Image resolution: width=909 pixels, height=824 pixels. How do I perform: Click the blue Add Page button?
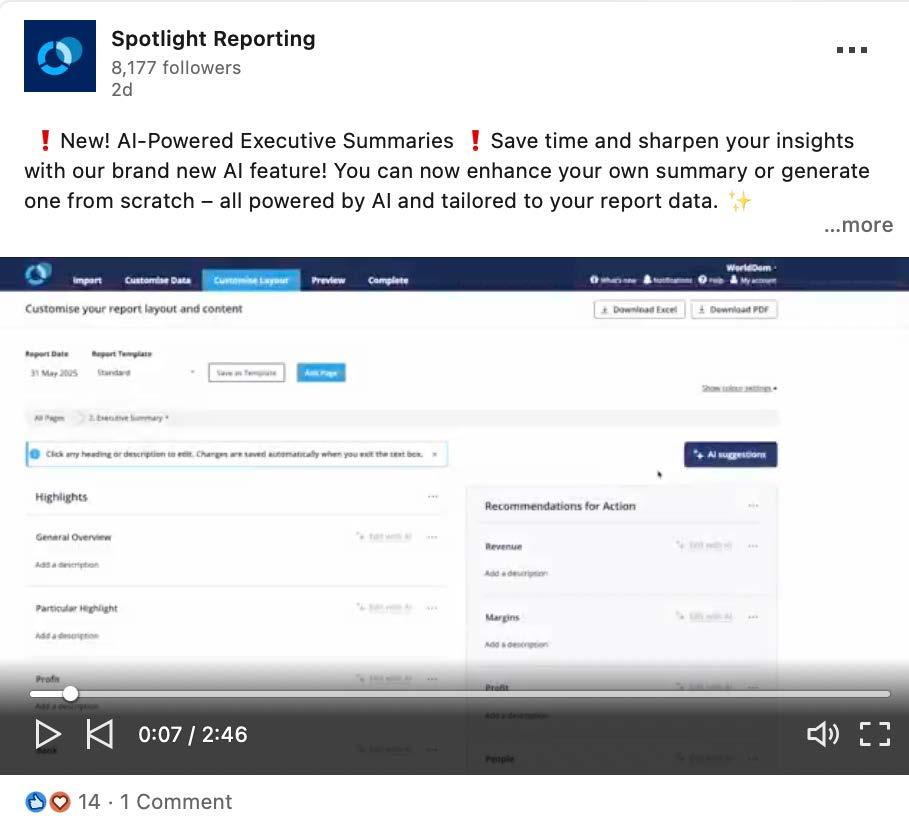pyautogui.click(x=321, y=373)
